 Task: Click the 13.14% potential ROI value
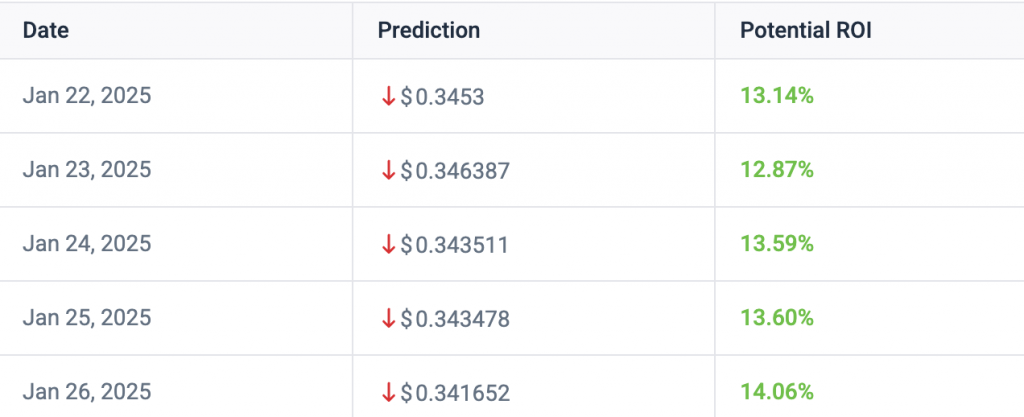point(776,96)
